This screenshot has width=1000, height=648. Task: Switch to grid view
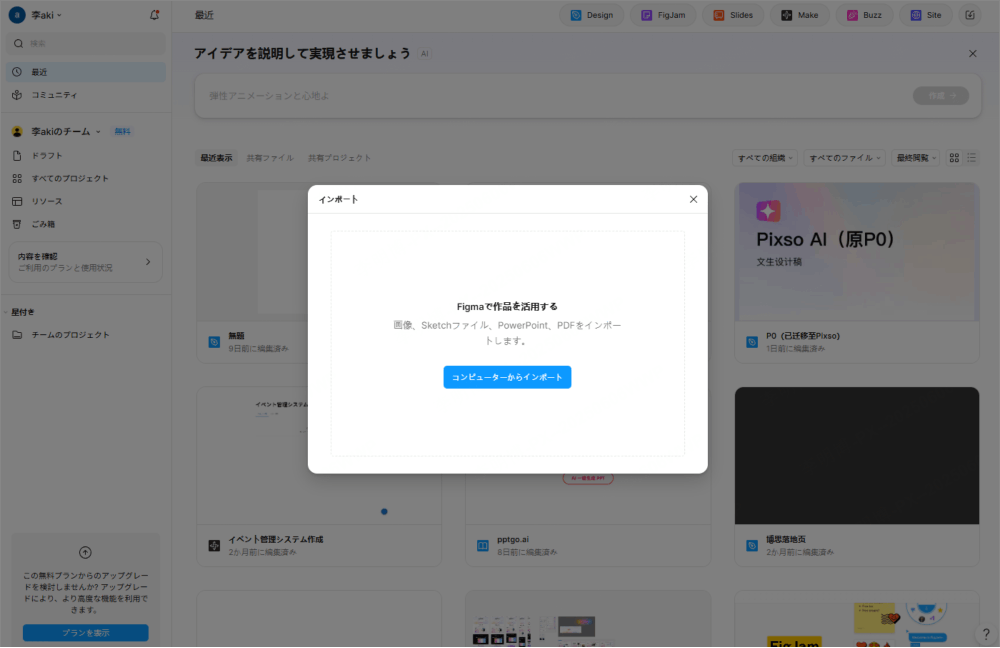click(954, 158)
